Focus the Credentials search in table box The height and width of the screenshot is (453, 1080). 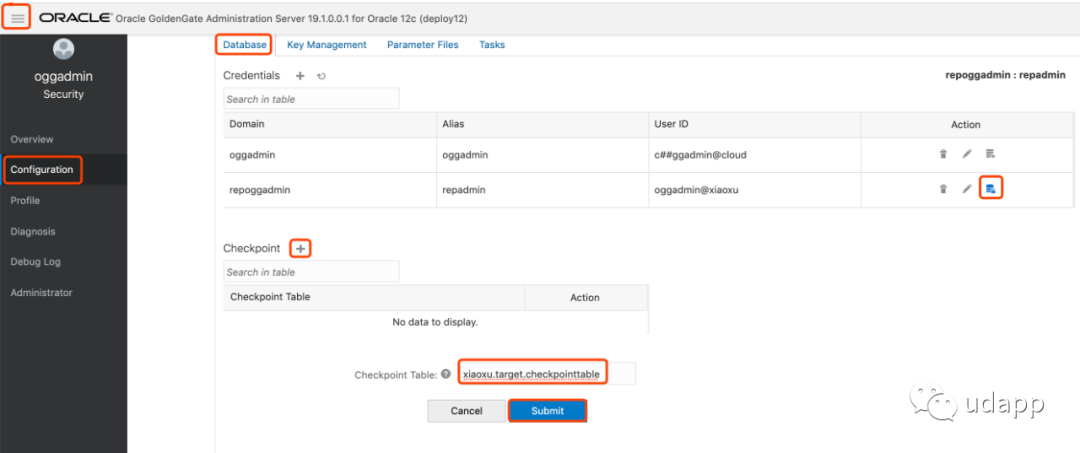tap(311, 99)
